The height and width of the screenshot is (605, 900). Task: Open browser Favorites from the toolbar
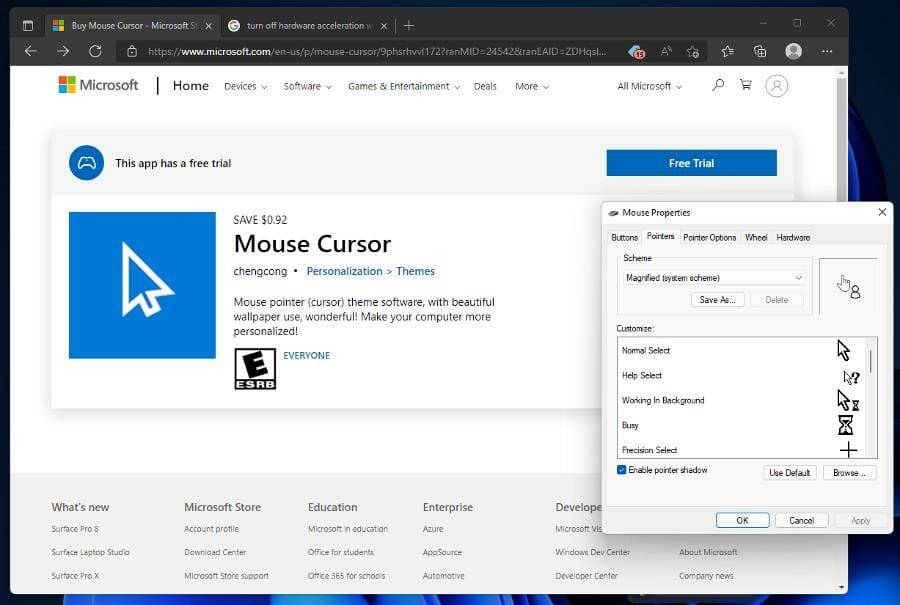727,50
